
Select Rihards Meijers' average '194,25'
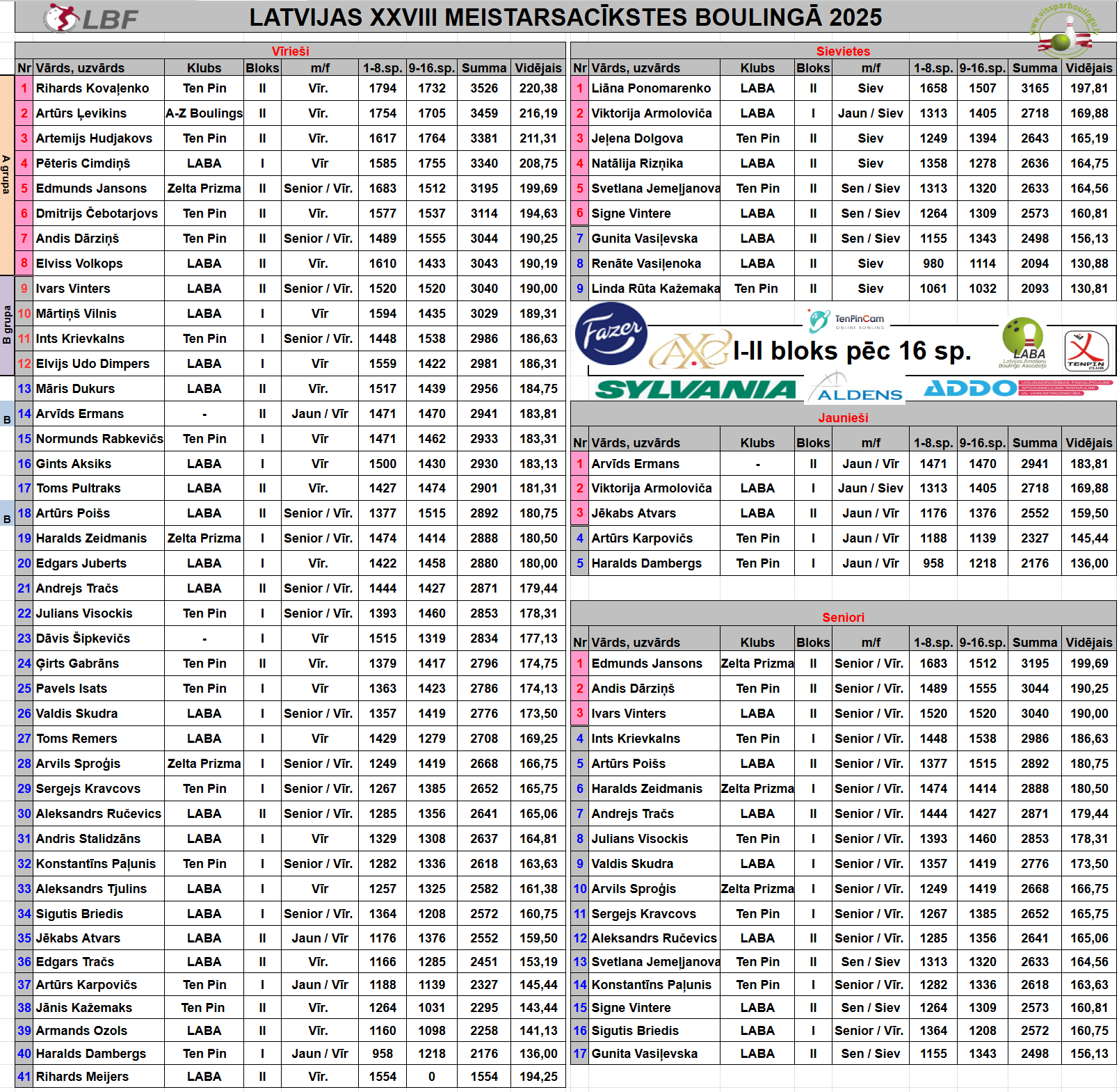tap(538, 1077)
